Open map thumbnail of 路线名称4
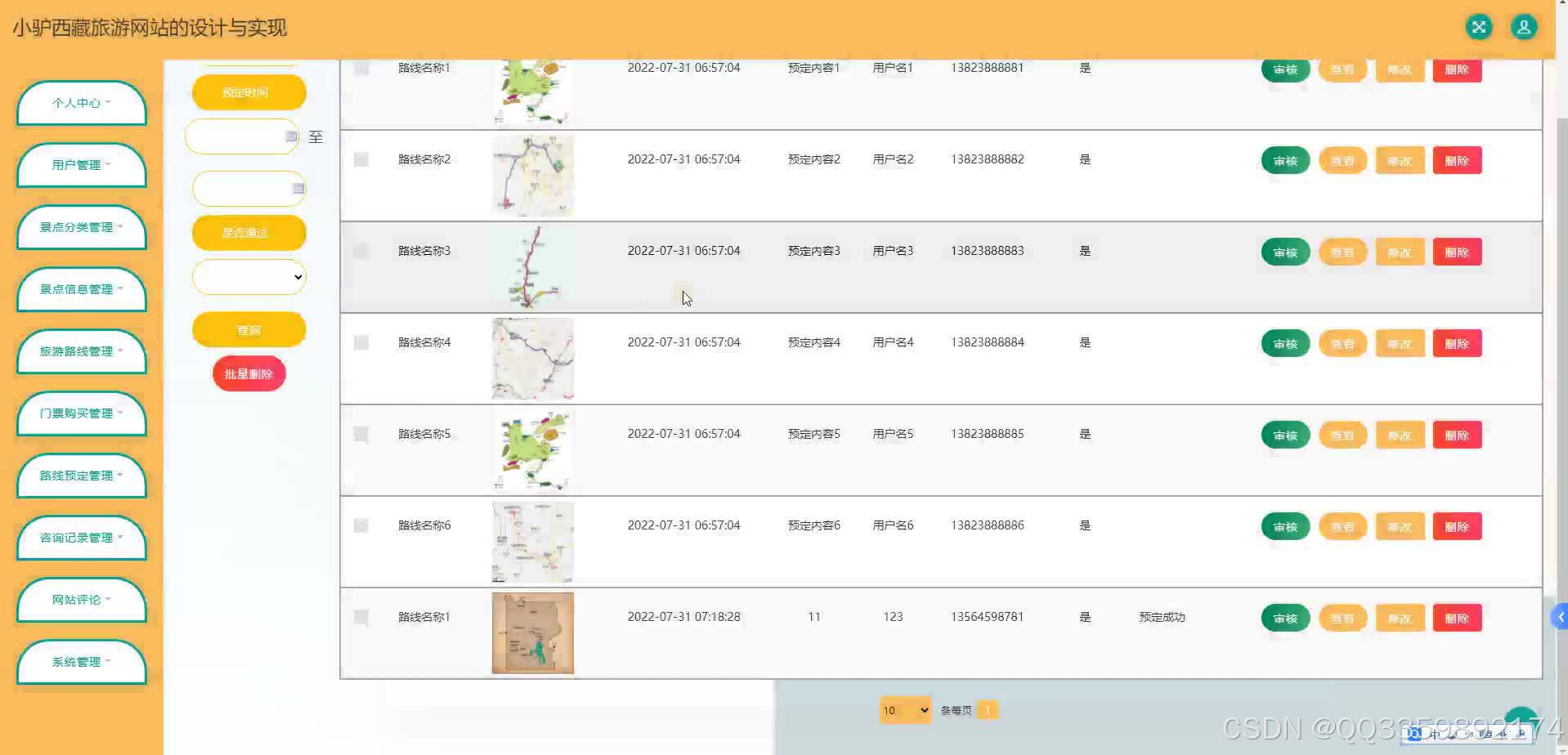Viewport: 1568px width, 755px height. coord(533,359)
